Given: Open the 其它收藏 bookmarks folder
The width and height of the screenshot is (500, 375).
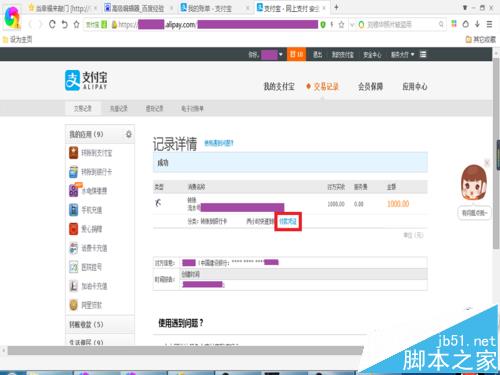Looking at the screenshot, I should point(480,40).
